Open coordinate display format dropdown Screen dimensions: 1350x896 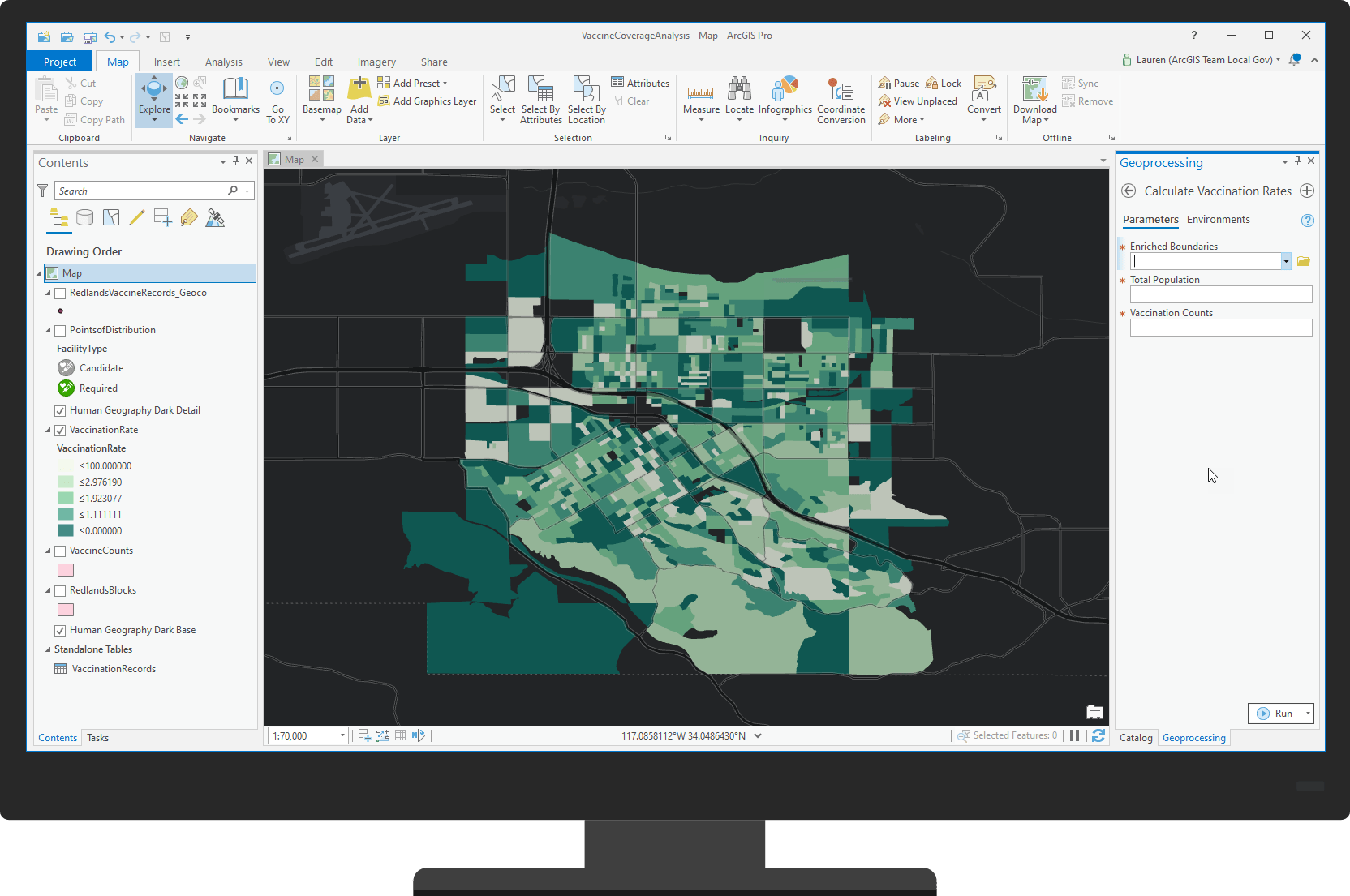pos(758,735)
